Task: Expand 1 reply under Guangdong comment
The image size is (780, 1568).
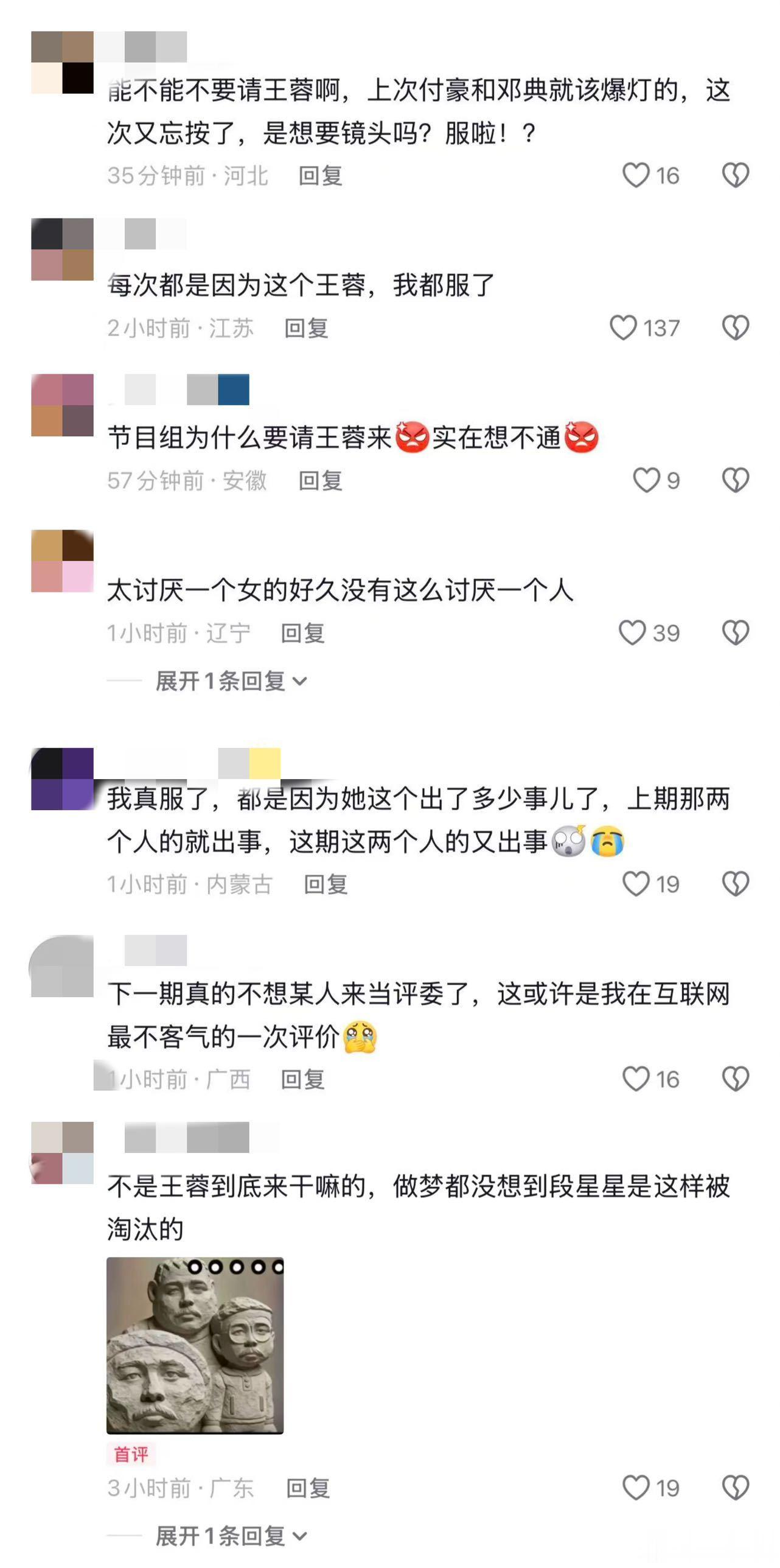Action: coord(231,1536)
